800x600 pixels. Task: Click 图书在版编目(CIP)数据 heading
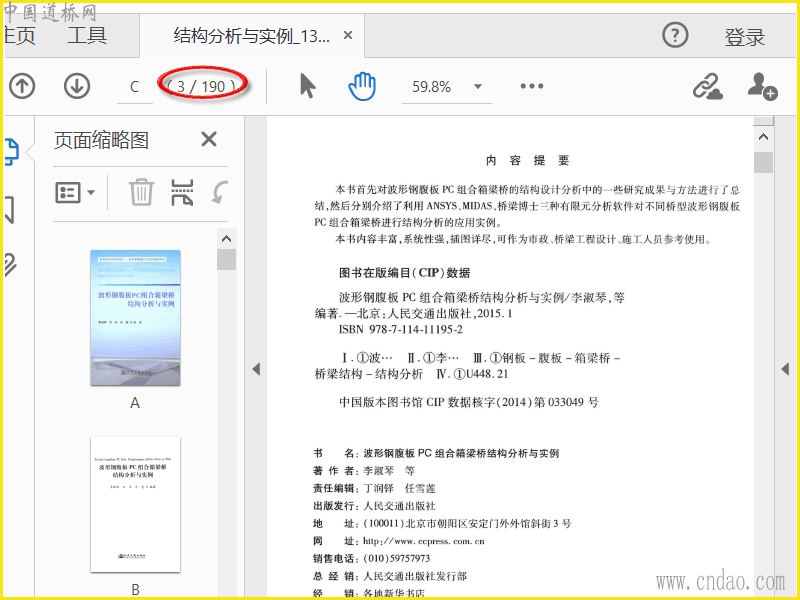[x=404, y=273]
